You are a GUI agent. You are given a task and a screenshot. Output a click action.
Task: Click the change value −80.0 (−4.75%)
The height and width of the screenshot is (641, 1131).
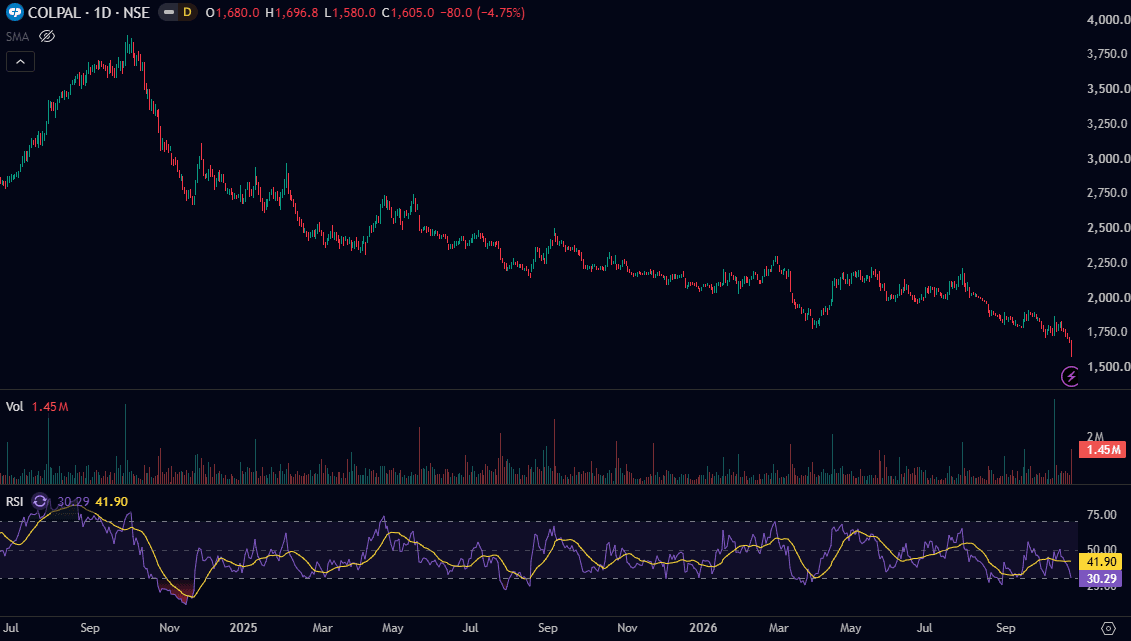[483, 12]
